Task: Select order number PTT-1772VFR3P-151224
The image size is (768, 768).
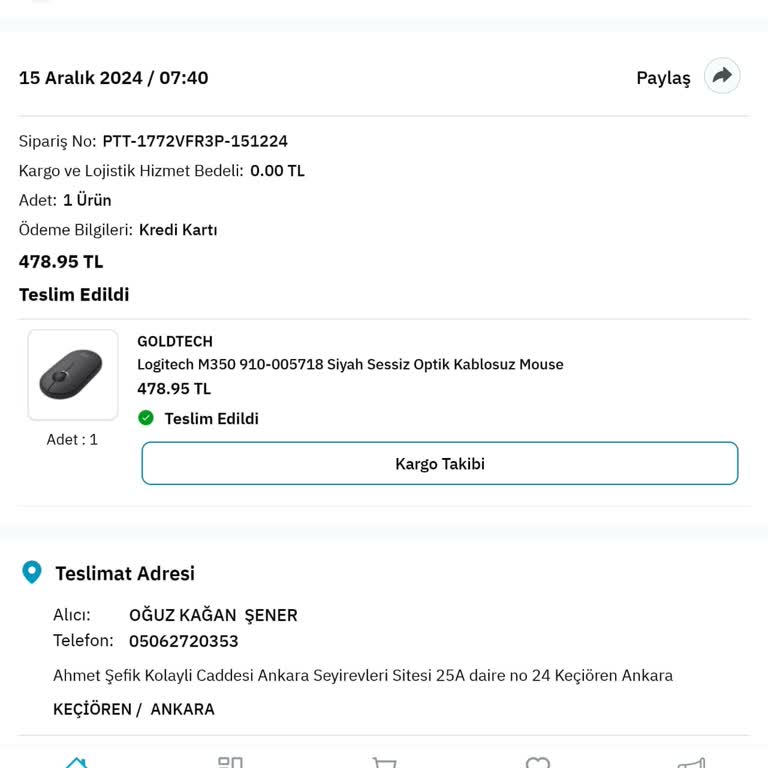Action: 195,141
